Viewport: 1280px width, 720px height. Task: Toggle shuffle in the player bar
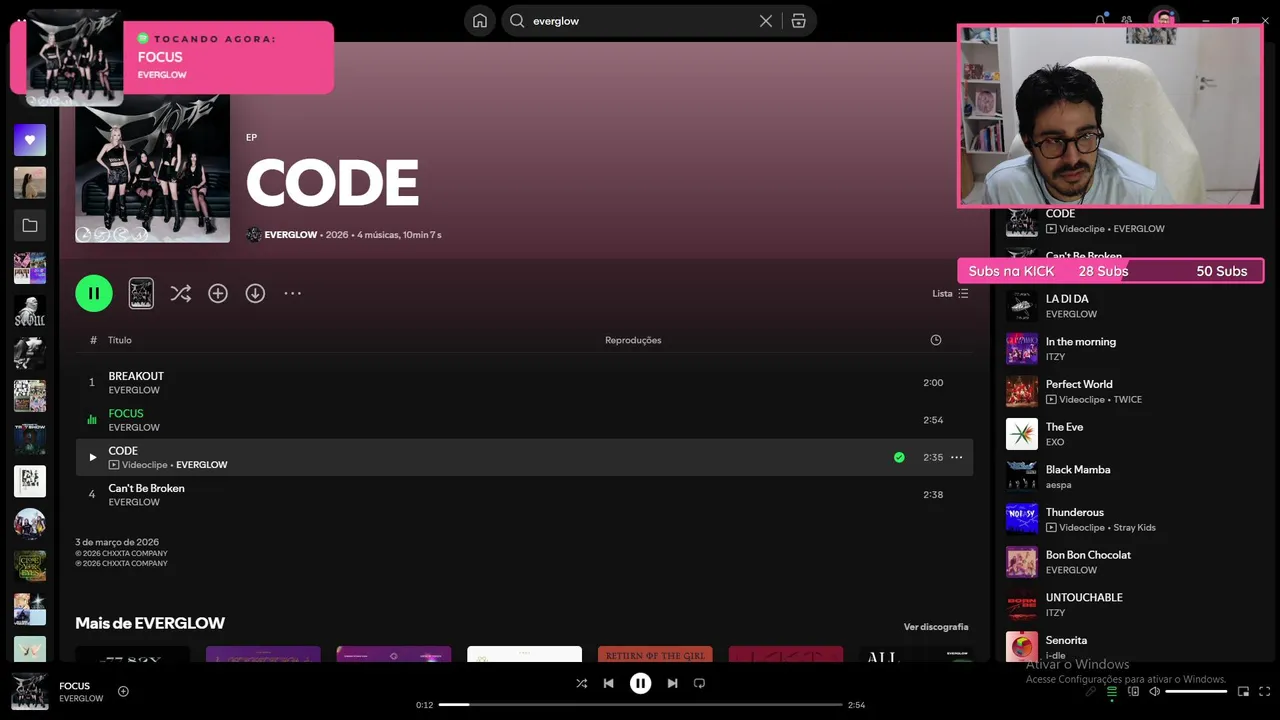581,683
